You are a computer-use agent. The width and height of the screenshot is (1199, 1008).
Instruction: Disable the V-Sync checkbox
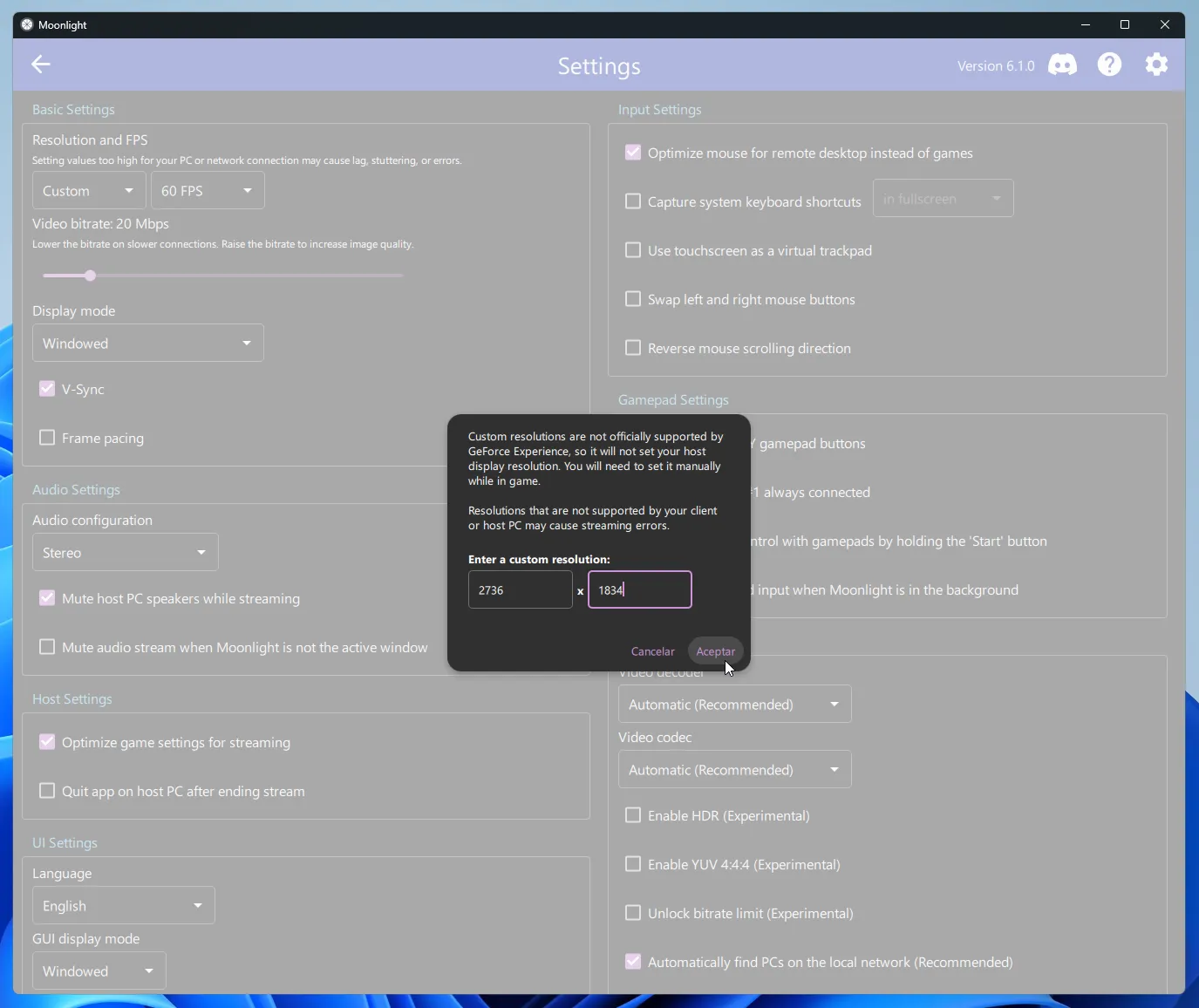(47, 389)
